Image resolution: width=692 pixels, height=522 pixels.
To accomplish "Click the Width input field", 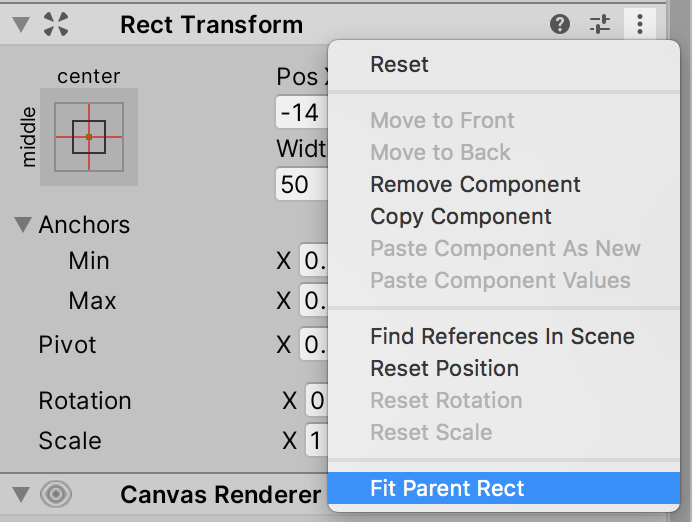I will pos(302,185).
